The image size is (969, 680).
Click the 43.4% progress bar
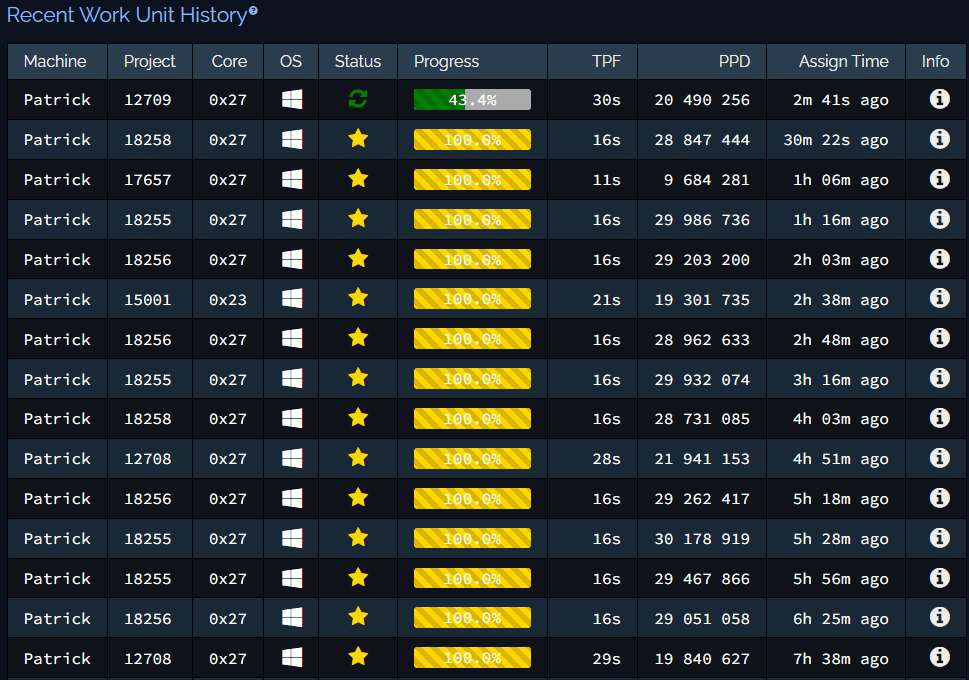click(x=472, y=100)
